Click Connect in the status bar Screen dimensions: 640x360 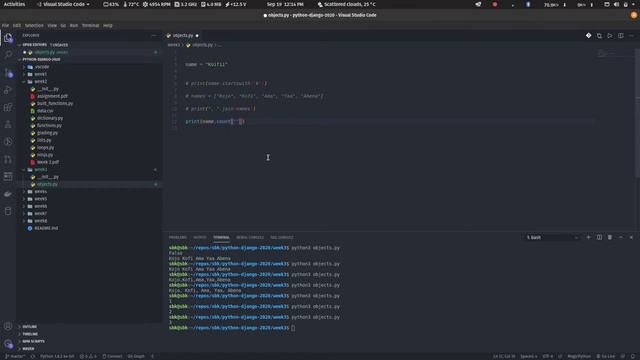click(x=112, y=356)
